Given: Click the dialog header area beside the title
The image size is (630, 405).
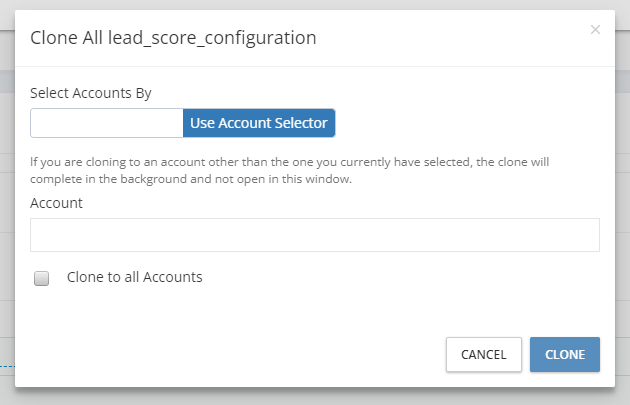Looking at the screenshot, I should tap(450, 38).
